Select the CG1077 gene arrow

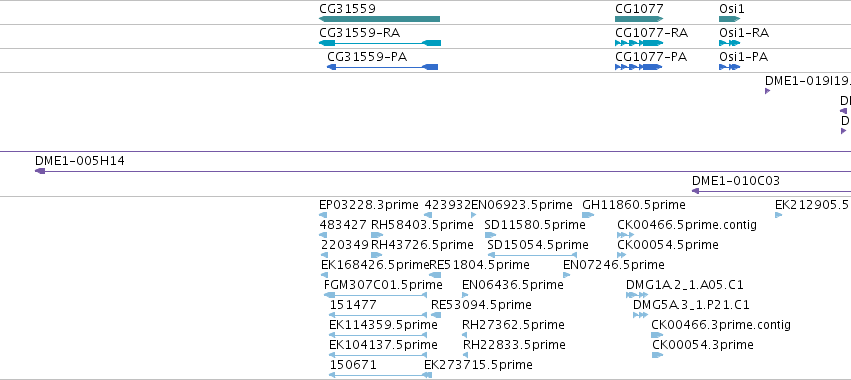click(x=639, y=20)
